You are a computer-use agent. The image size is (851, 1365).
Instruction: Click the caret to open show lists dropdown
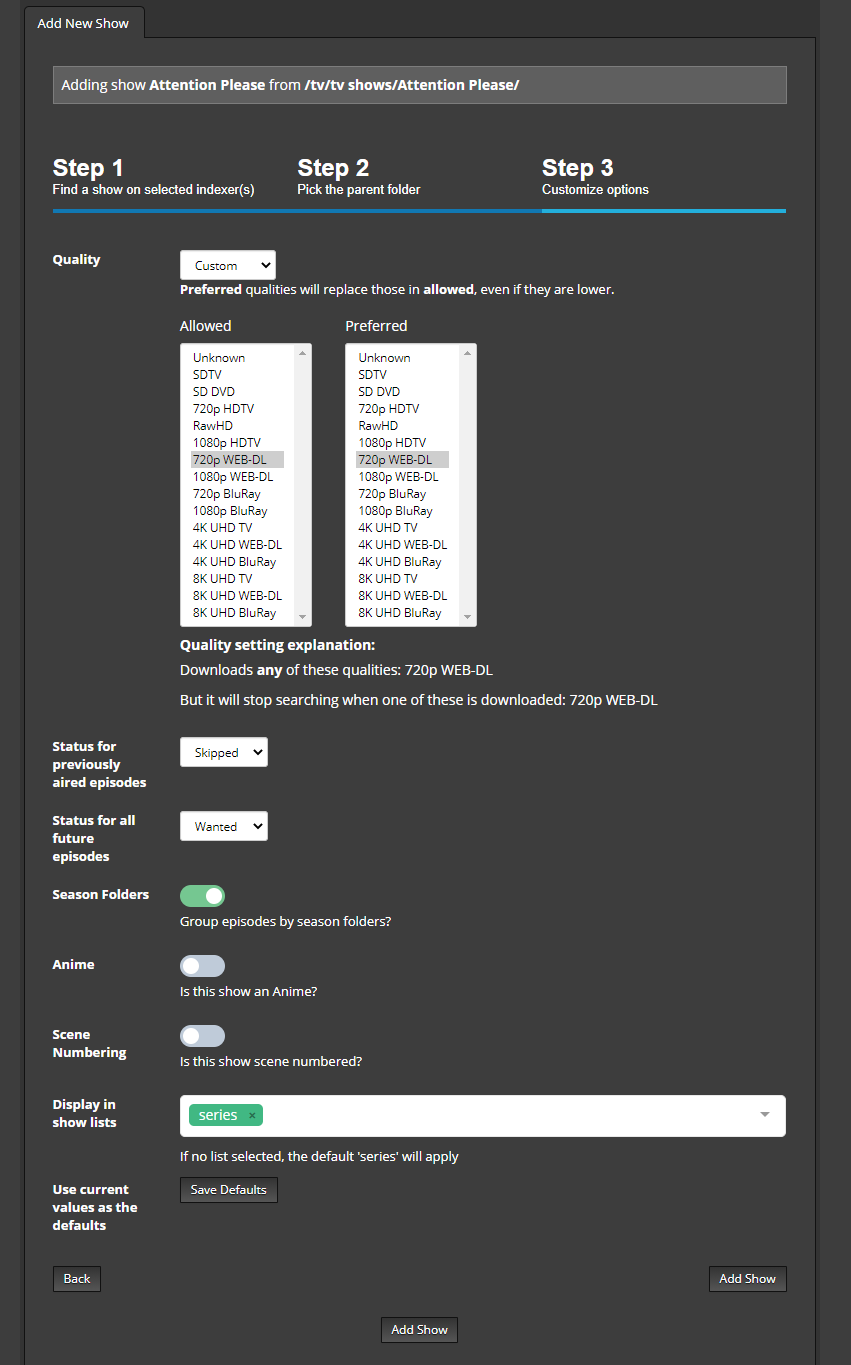[764, 1115]
